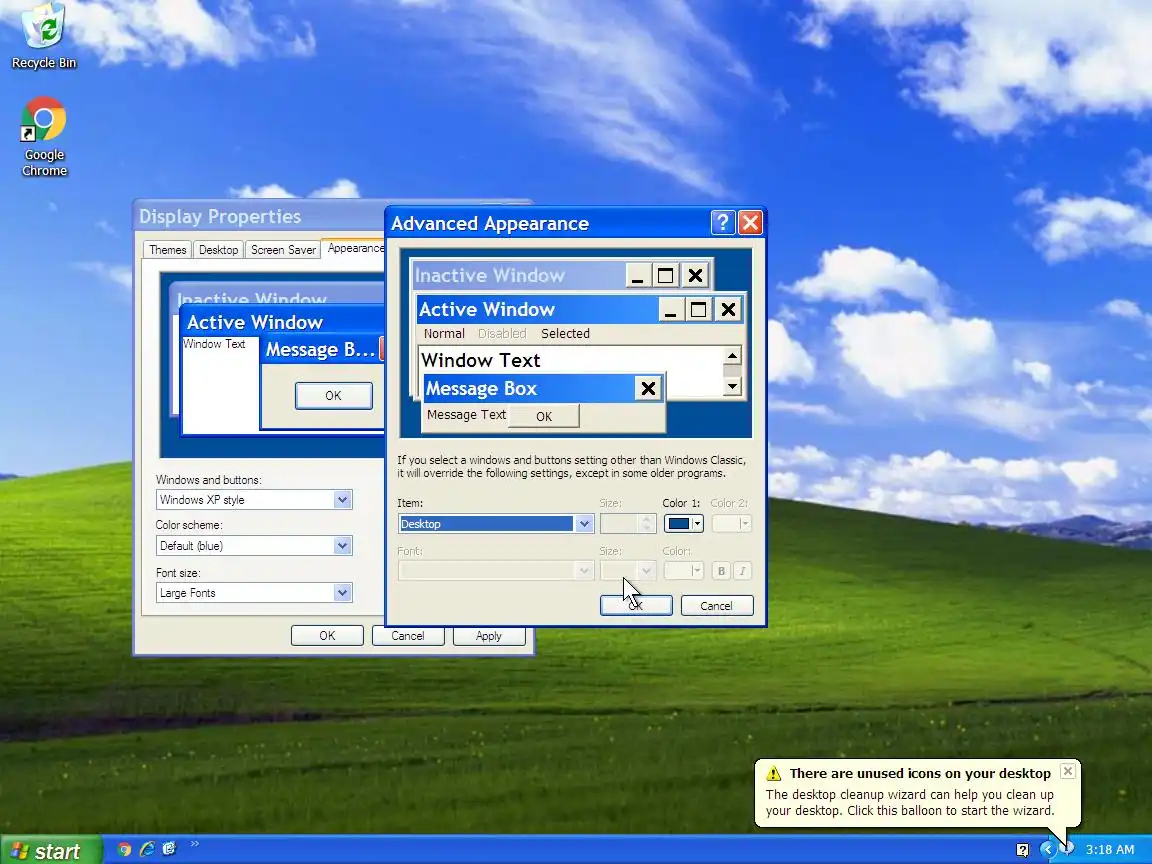Viewport: 1152px width, 864px height.
Task: Open the Color 1 swatch picker
Action: pos(683,524)
